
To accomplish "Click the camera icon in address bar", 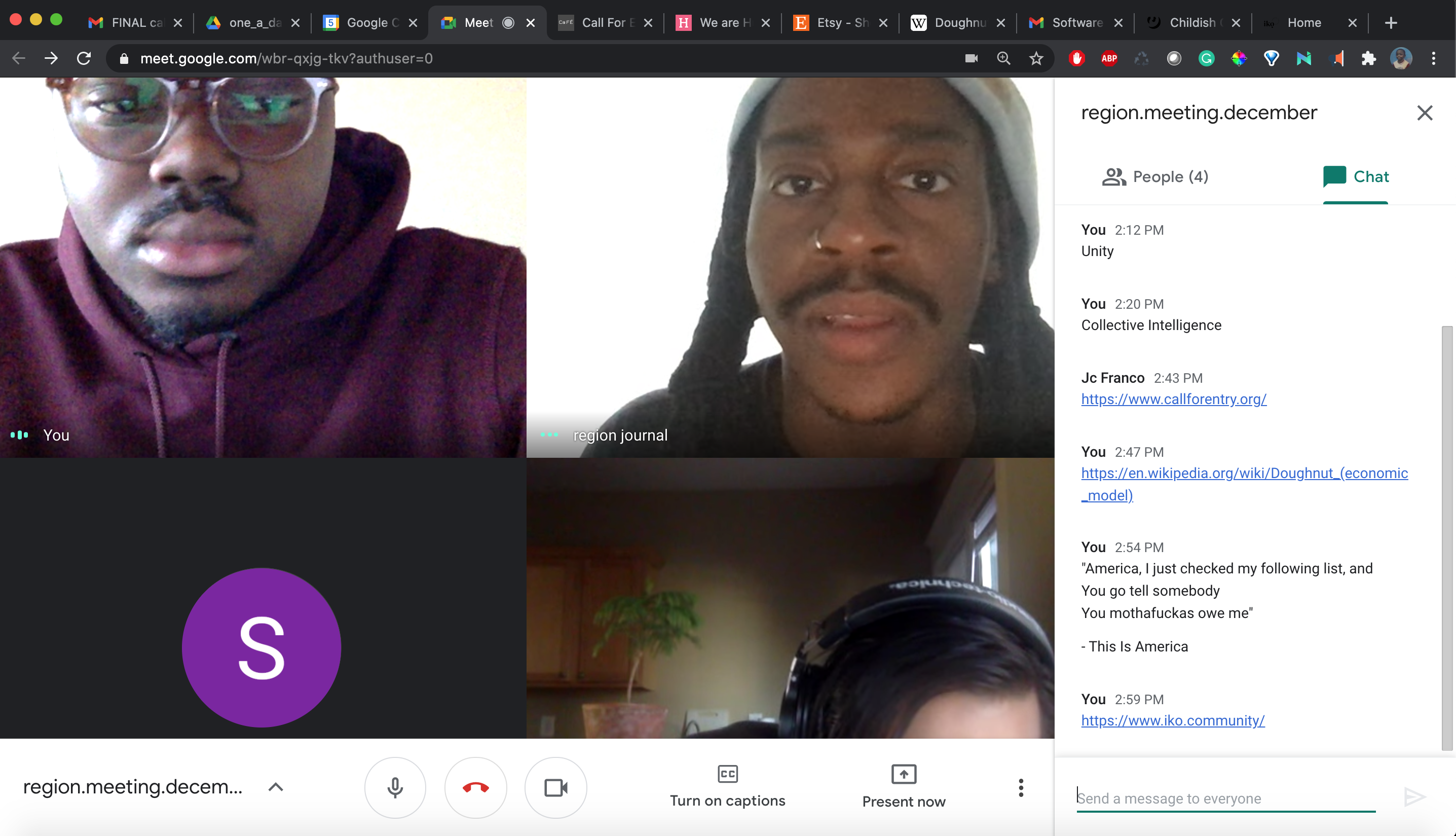I will [x=971, y=58].
